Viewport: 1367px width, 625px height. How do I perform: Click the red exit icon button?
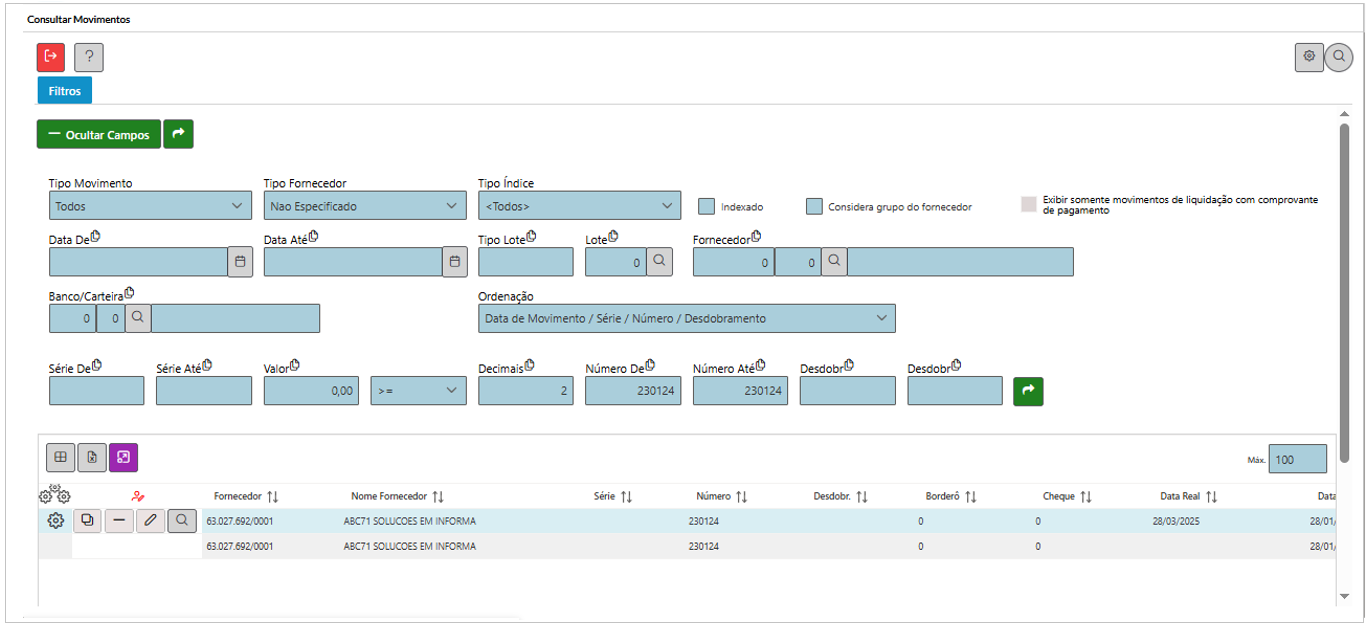pos(51,57)
